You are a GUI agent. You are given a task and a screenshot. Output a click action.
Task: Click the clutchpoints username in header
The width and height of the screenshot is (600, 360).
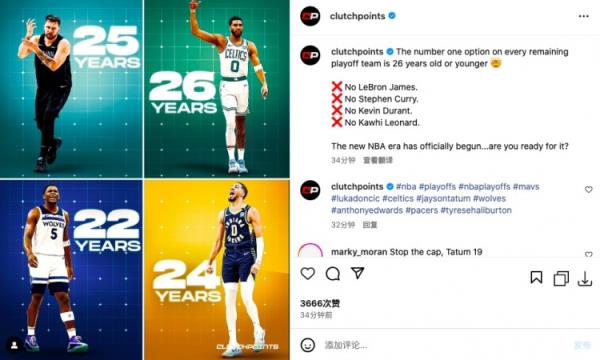click(x=357, y=16)
